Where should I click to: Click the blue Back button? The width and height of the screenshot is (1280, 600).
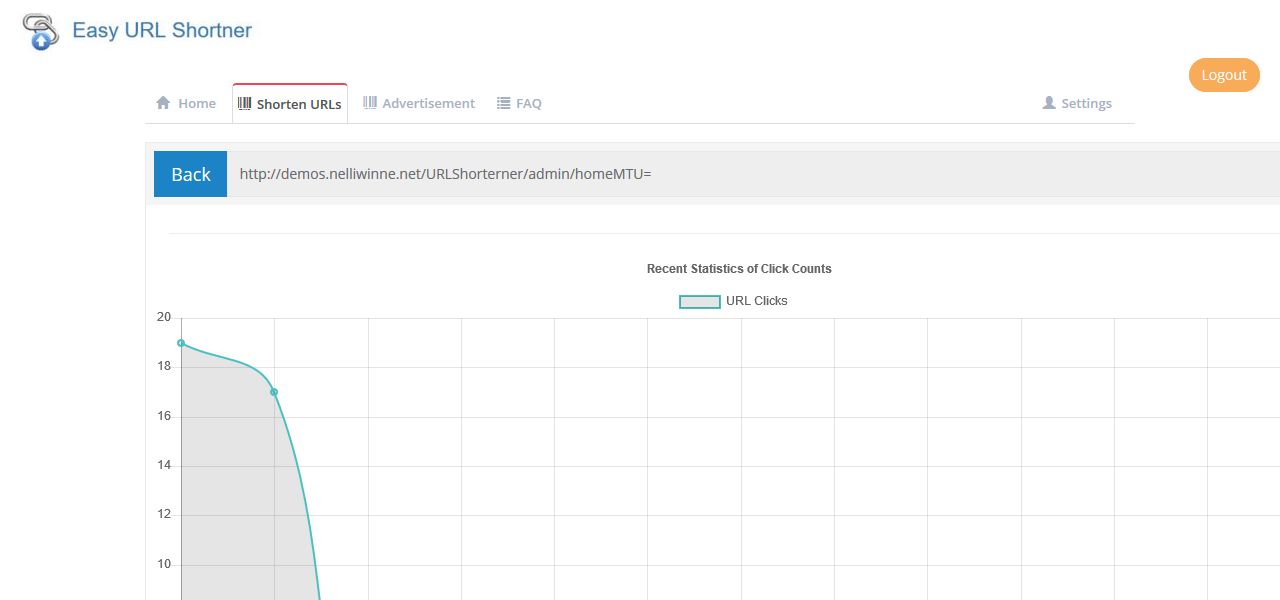(x=190, y=174)
